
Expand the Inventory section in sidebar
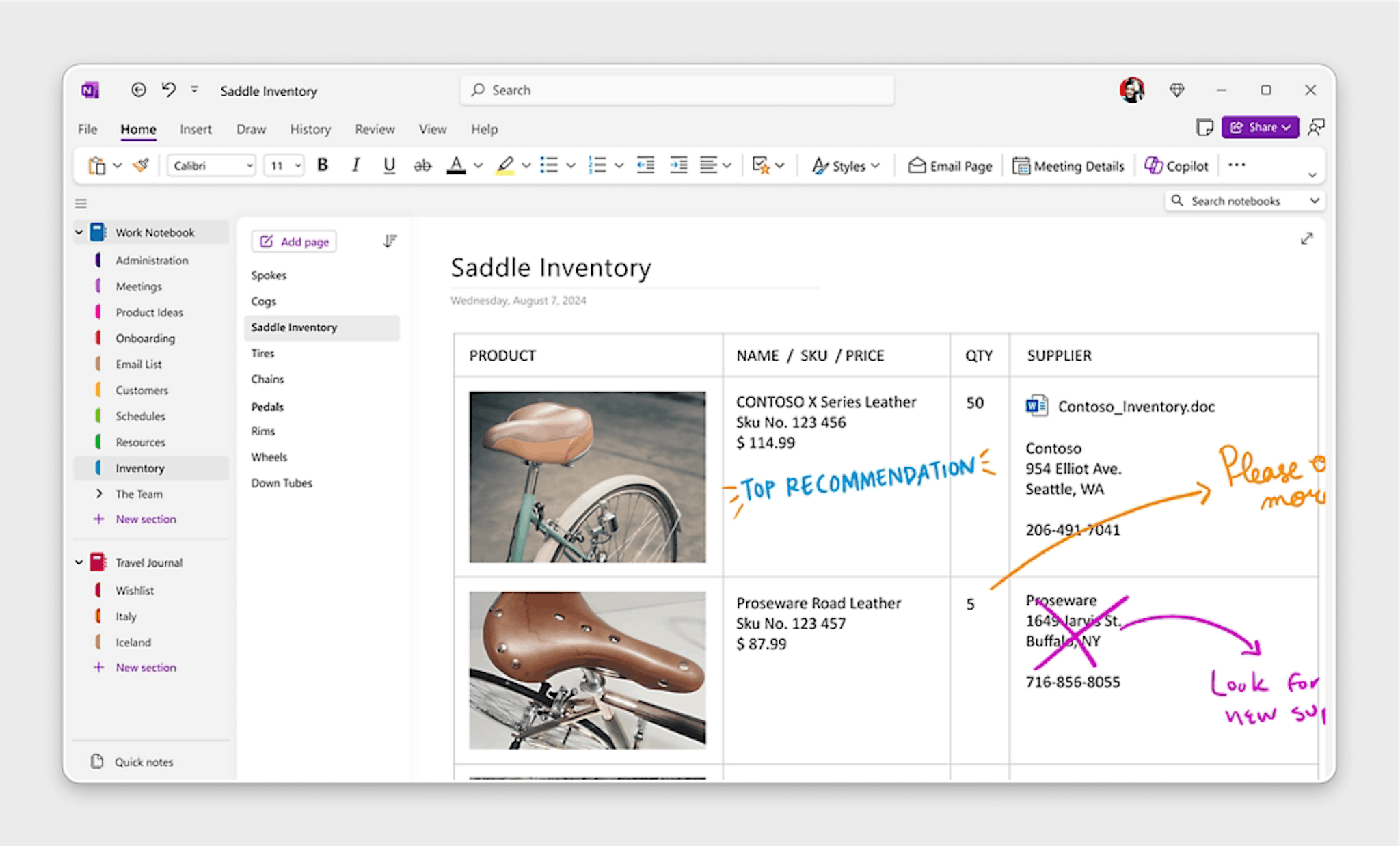click(140, 467)
